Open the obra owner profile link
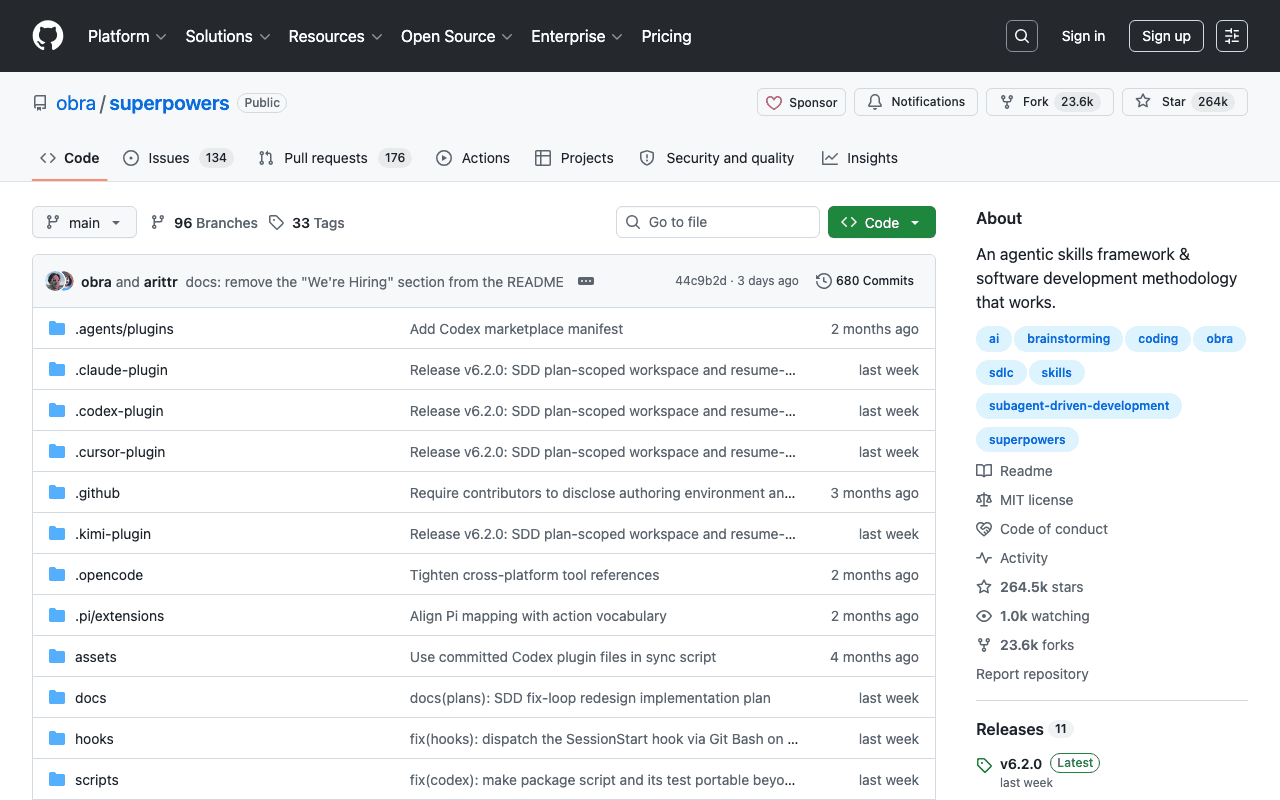The width and height of the screenshot is (1280, 800). click(x=76, y=103)
